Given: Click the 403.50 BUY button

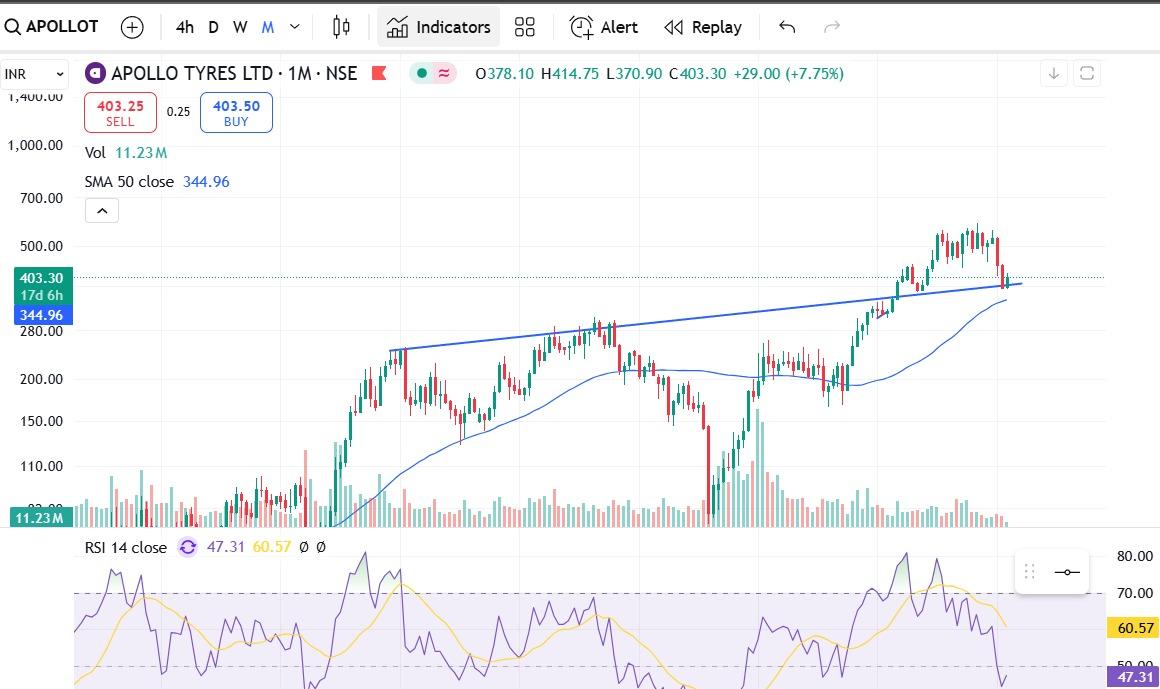Looking at the screenshot, I should click(x=236, y=112).
